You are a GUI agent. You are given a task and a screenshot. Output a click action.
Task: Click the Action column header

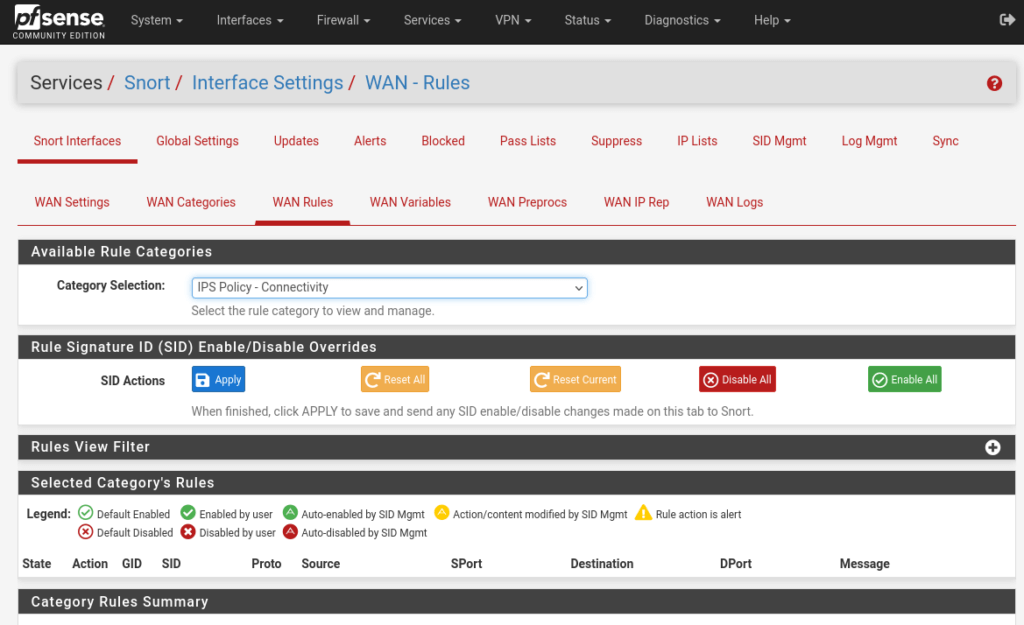[x=89, y=564]
